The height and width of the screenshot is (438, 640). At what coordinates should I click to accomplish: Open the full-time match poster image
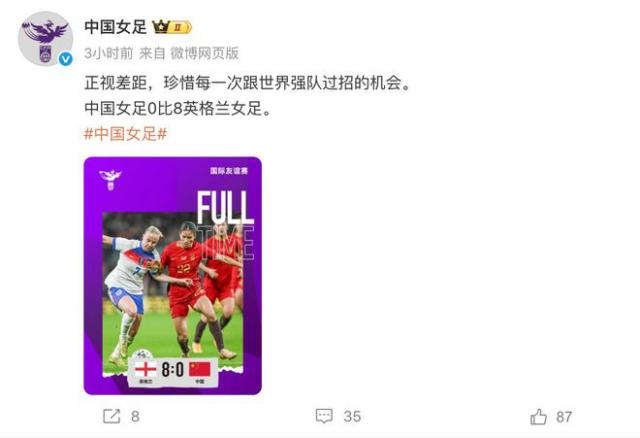coord(173,276)
